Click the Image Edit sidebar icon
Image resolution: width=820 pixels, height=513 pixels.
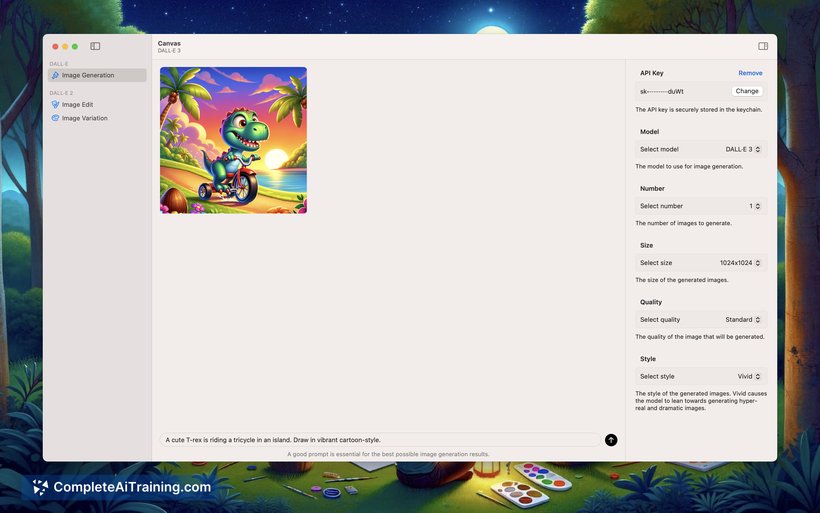55,104
